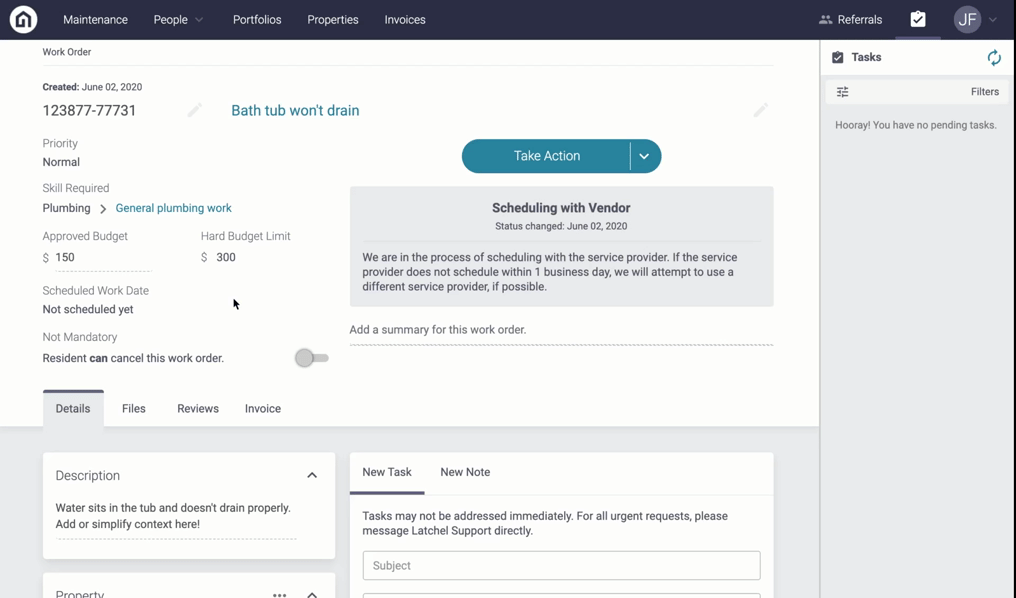Open the General plumbing work link
This screenshot has height=598, width=1016.
tap(173, 208)
